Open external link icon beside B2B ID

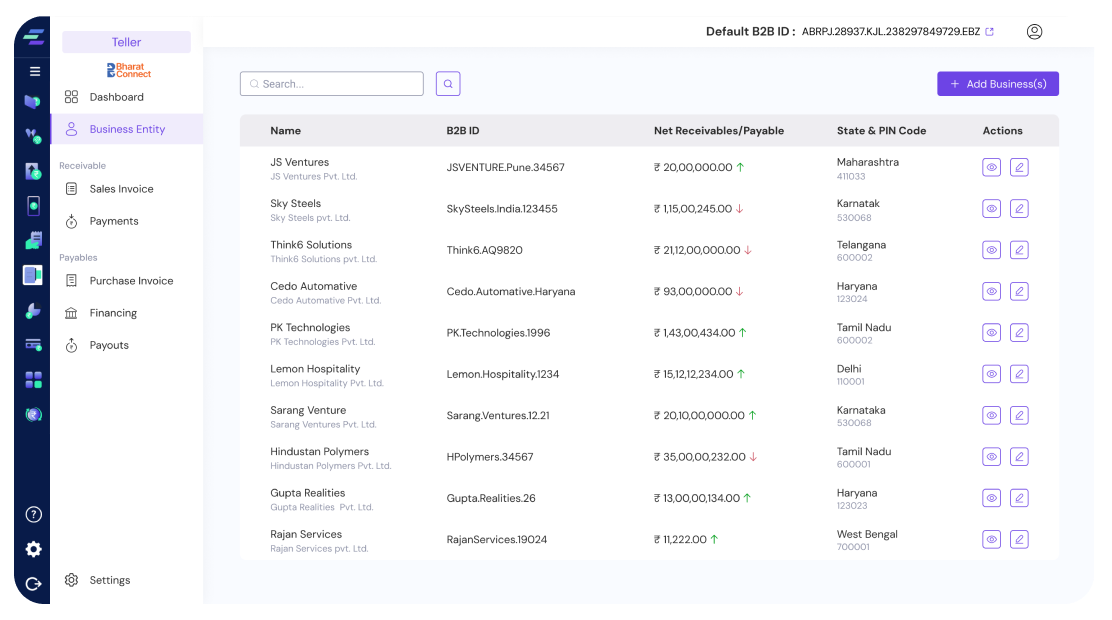click(990, 32)
